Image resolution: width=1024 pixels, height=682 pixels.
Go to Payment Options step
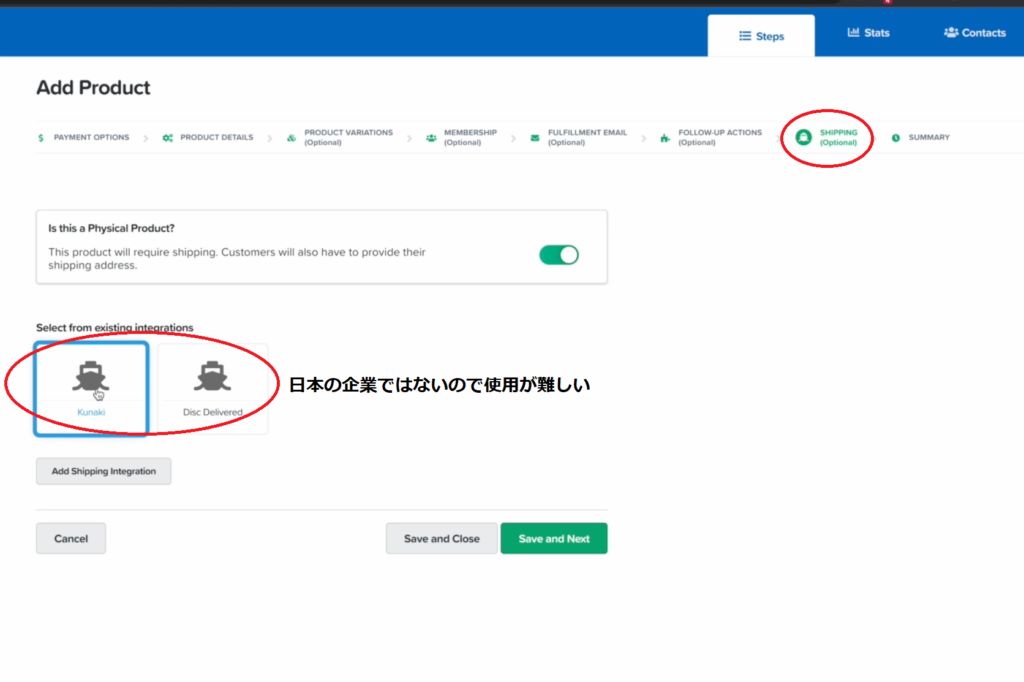tap(84, 138)
